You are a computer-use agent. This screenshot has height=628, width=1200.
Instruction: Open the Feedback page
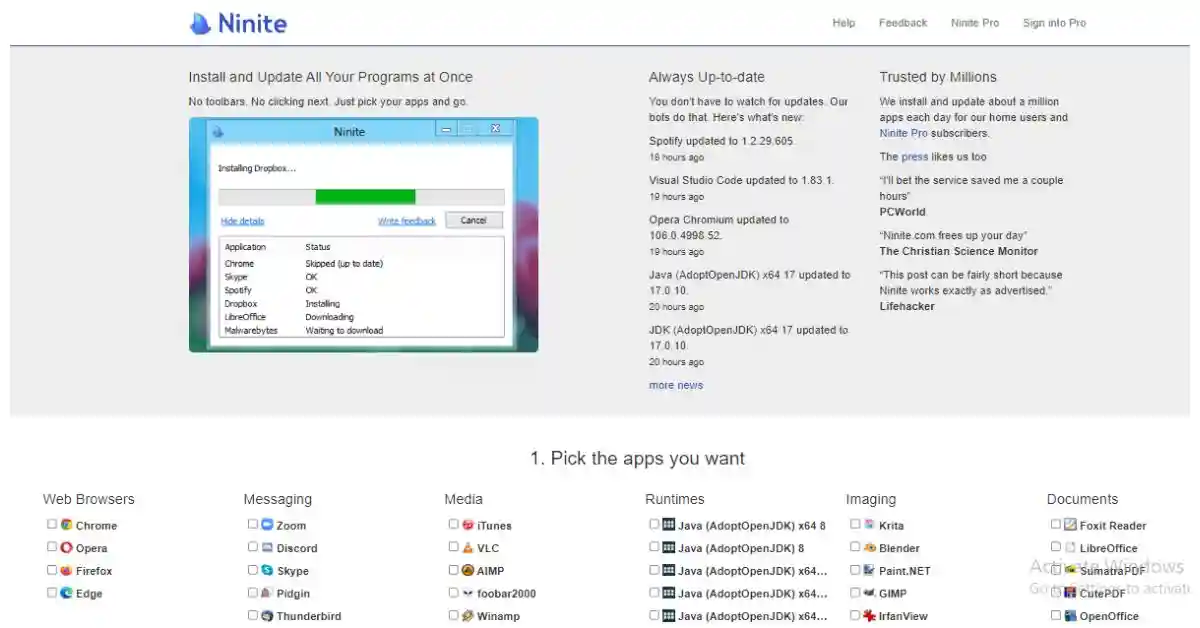click(903, 23)
